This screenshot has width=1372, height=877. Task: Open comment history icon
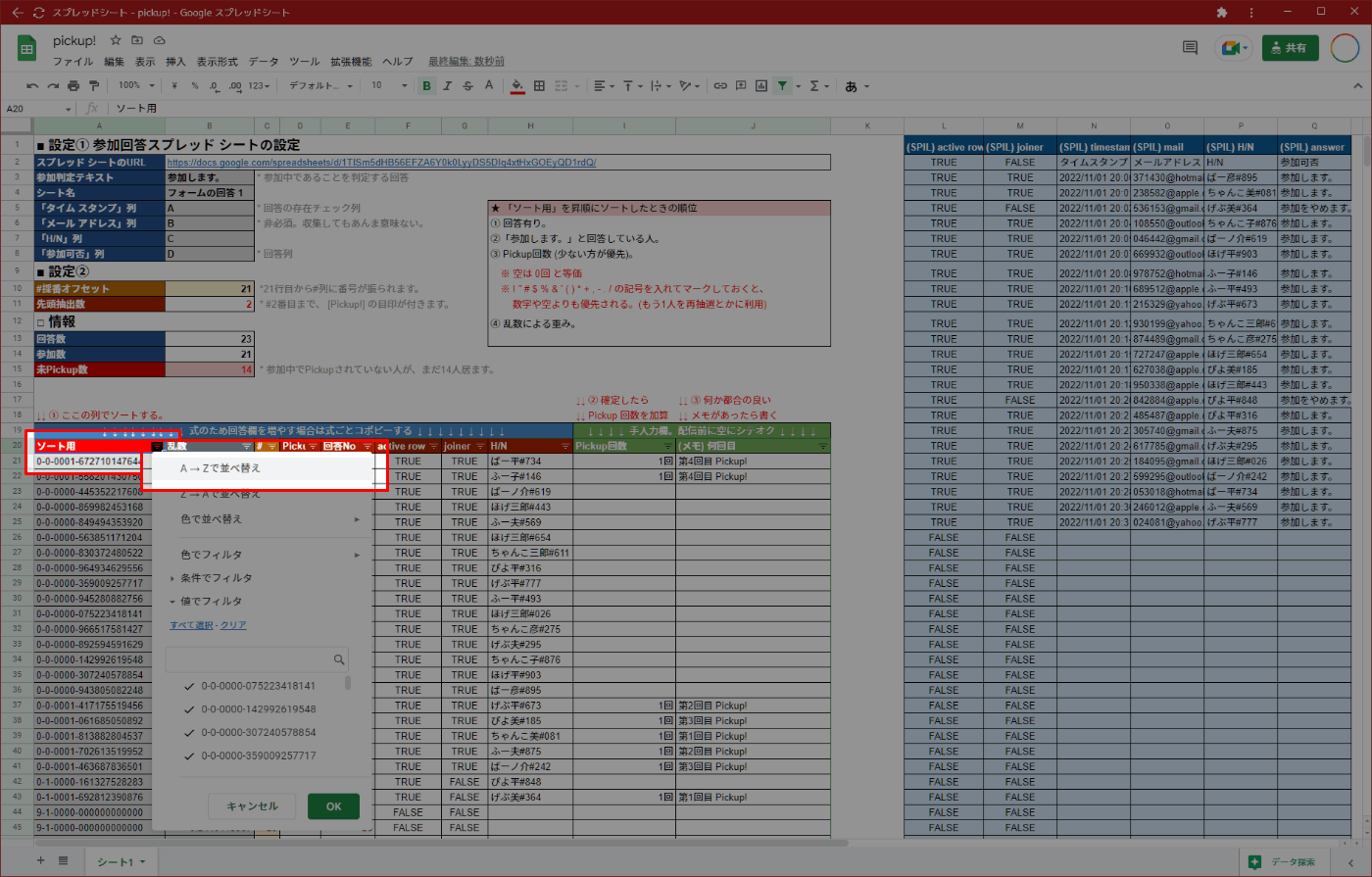pyautogui.click(x=1190, y=47)
